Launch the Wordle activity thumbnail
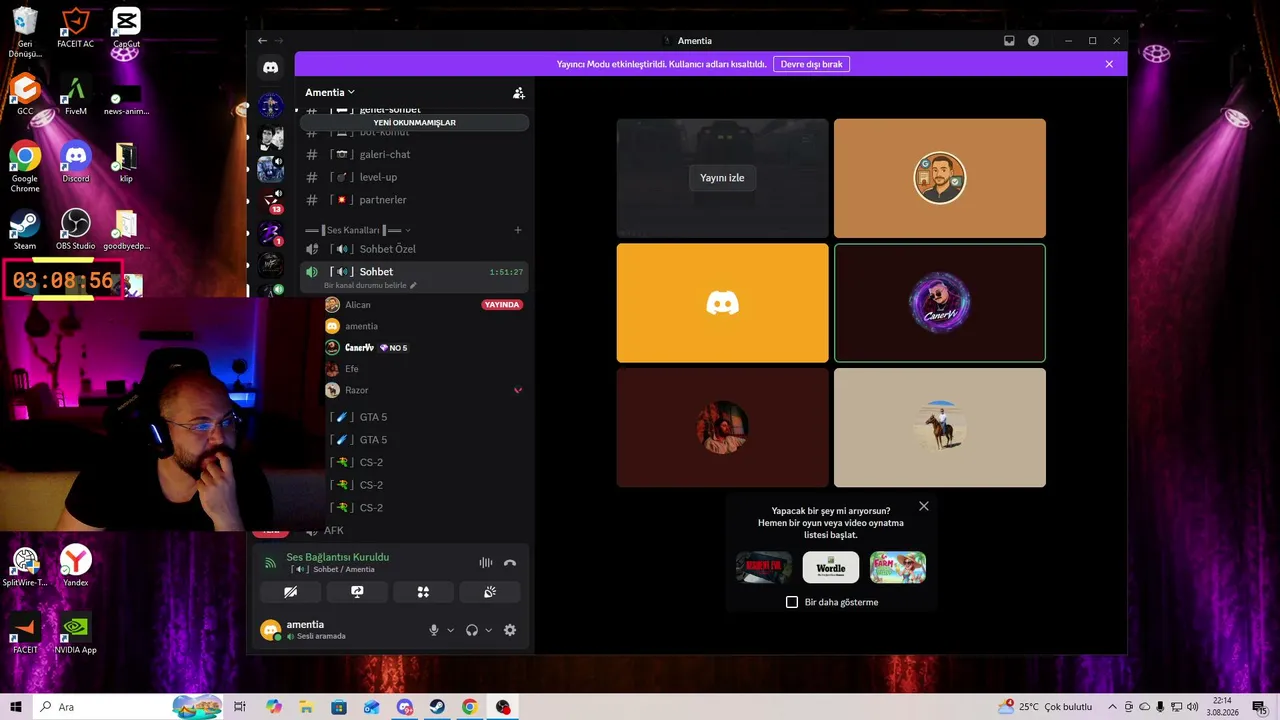 (x=831, y=567)
